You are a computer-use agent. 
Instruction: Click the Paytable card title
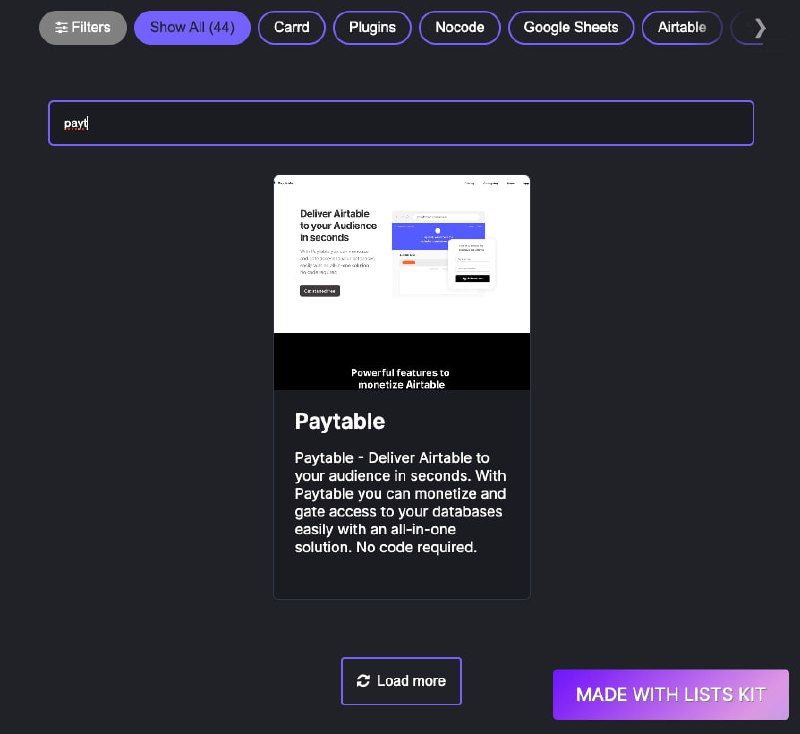tap(340, 421)
